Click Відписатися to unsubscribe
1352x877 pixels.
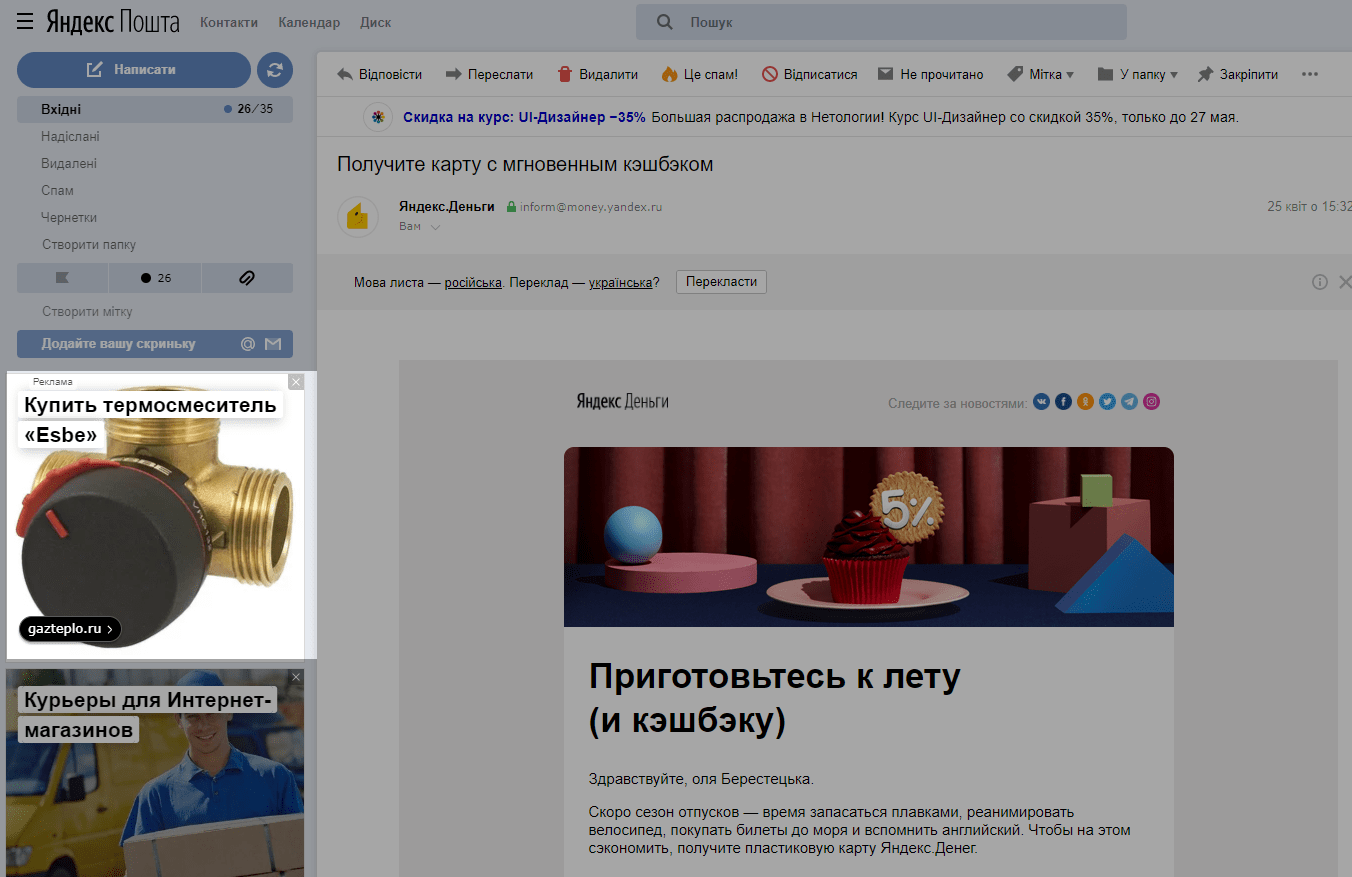pyautogui.click(x=809, y=74)
